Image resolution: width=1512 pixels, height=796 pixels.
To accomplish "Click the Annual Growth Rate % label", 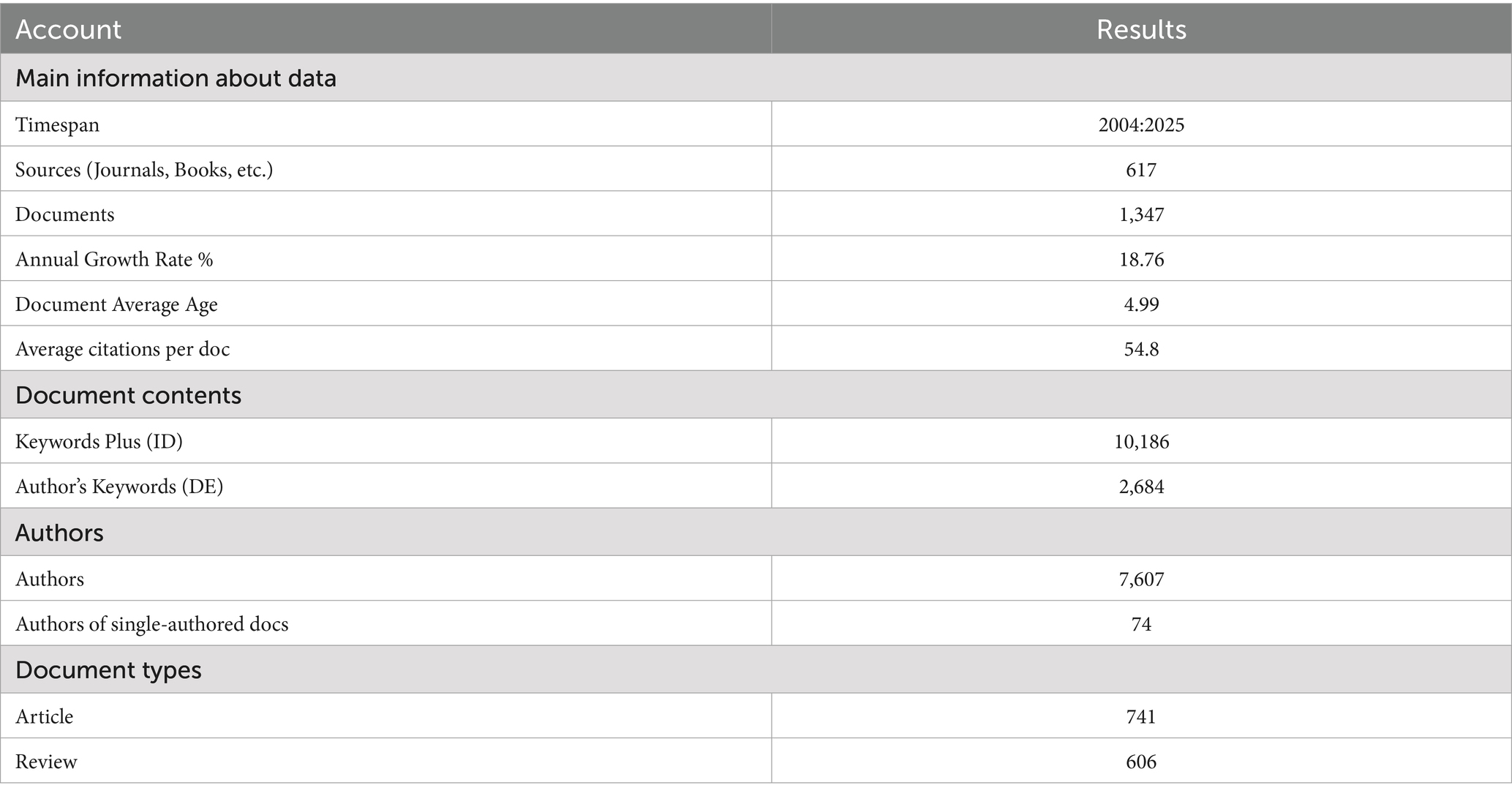I will click(114, 259).
